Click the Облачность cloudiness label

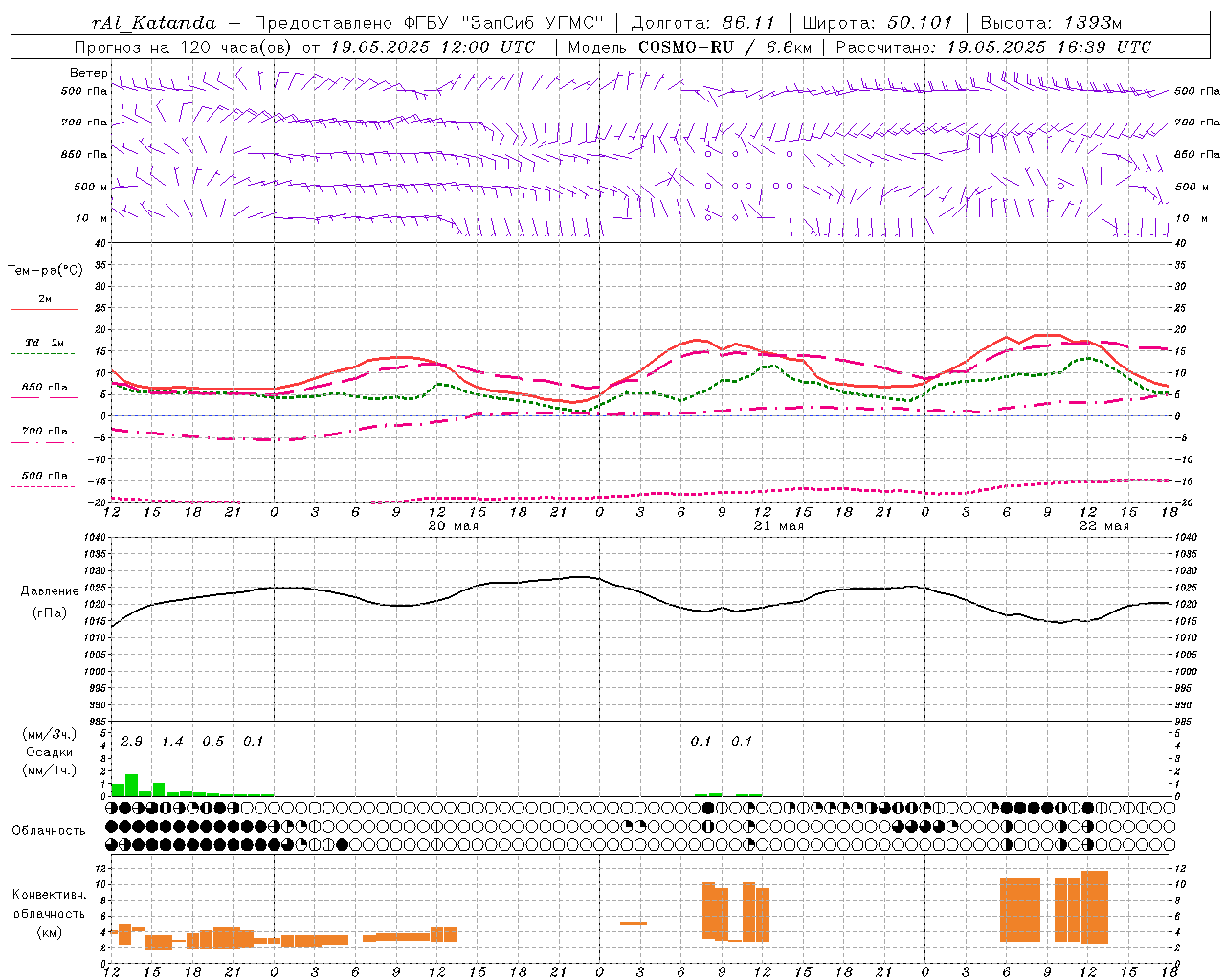[49, 830]
